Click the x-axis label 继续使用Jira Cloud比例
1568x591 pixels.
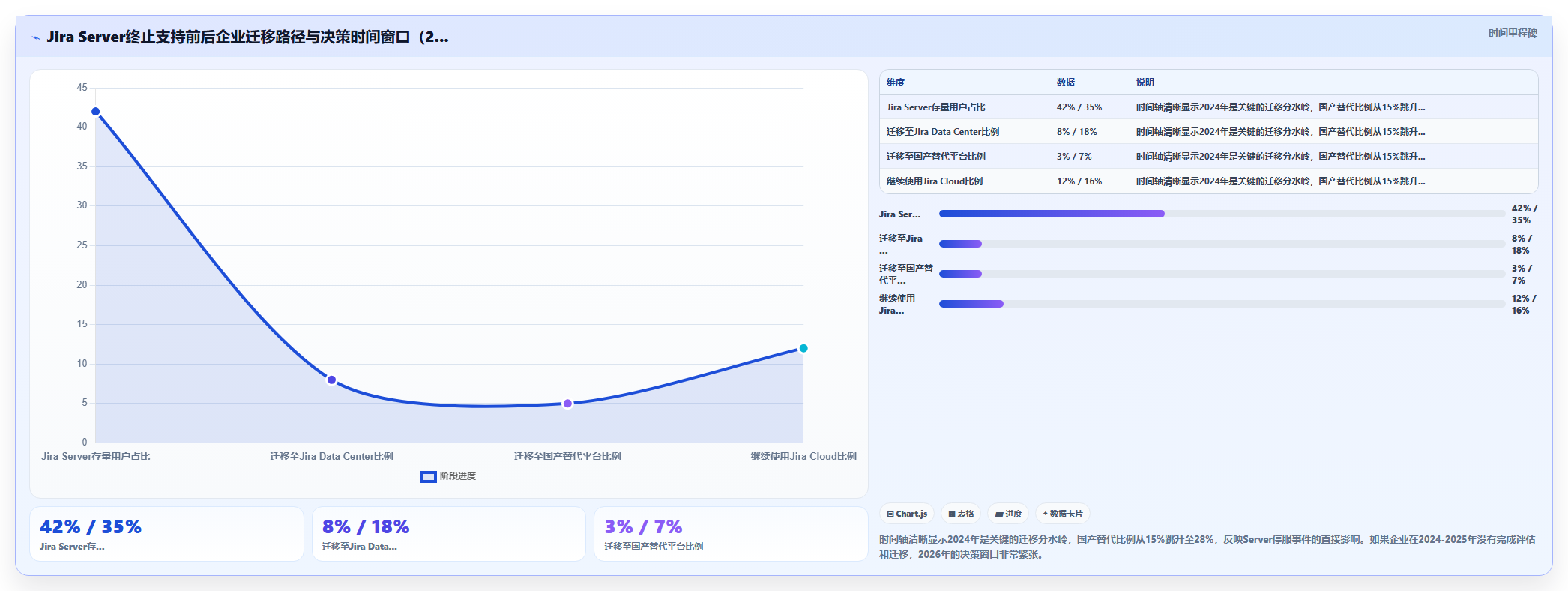pyautogui.click(x=803, y=456)
